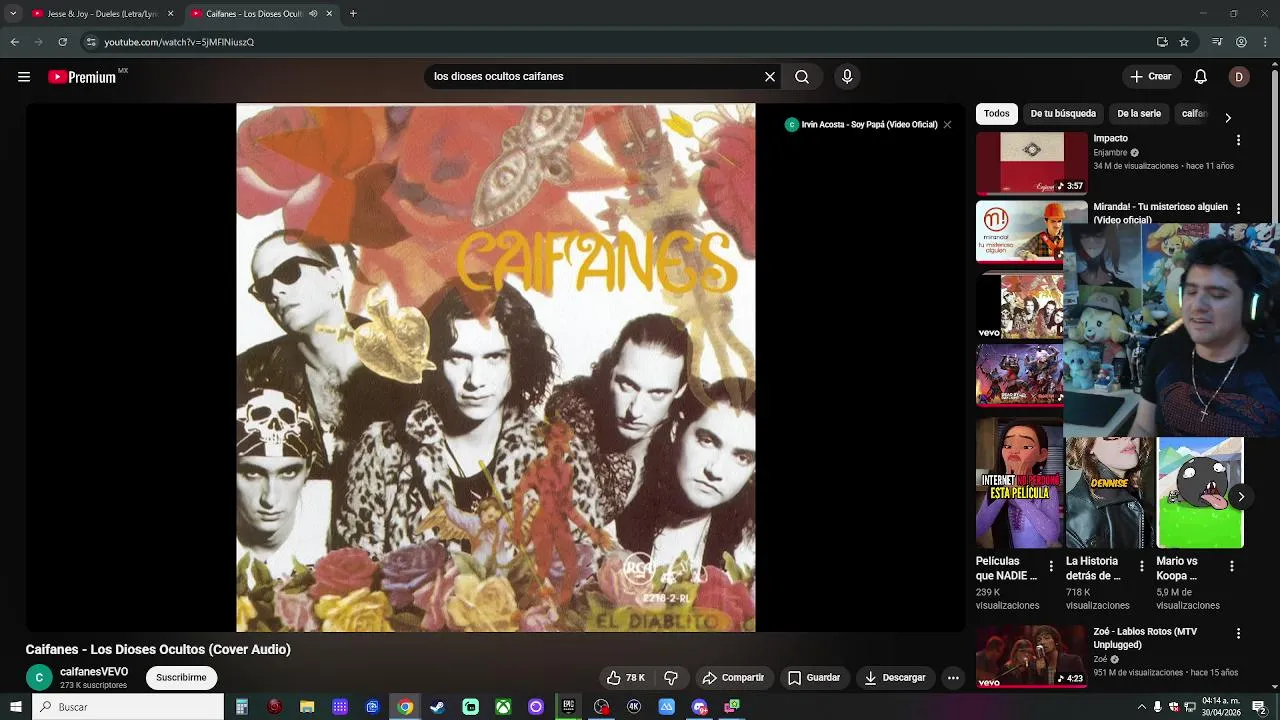Open a new browser tab

[353, 14]
